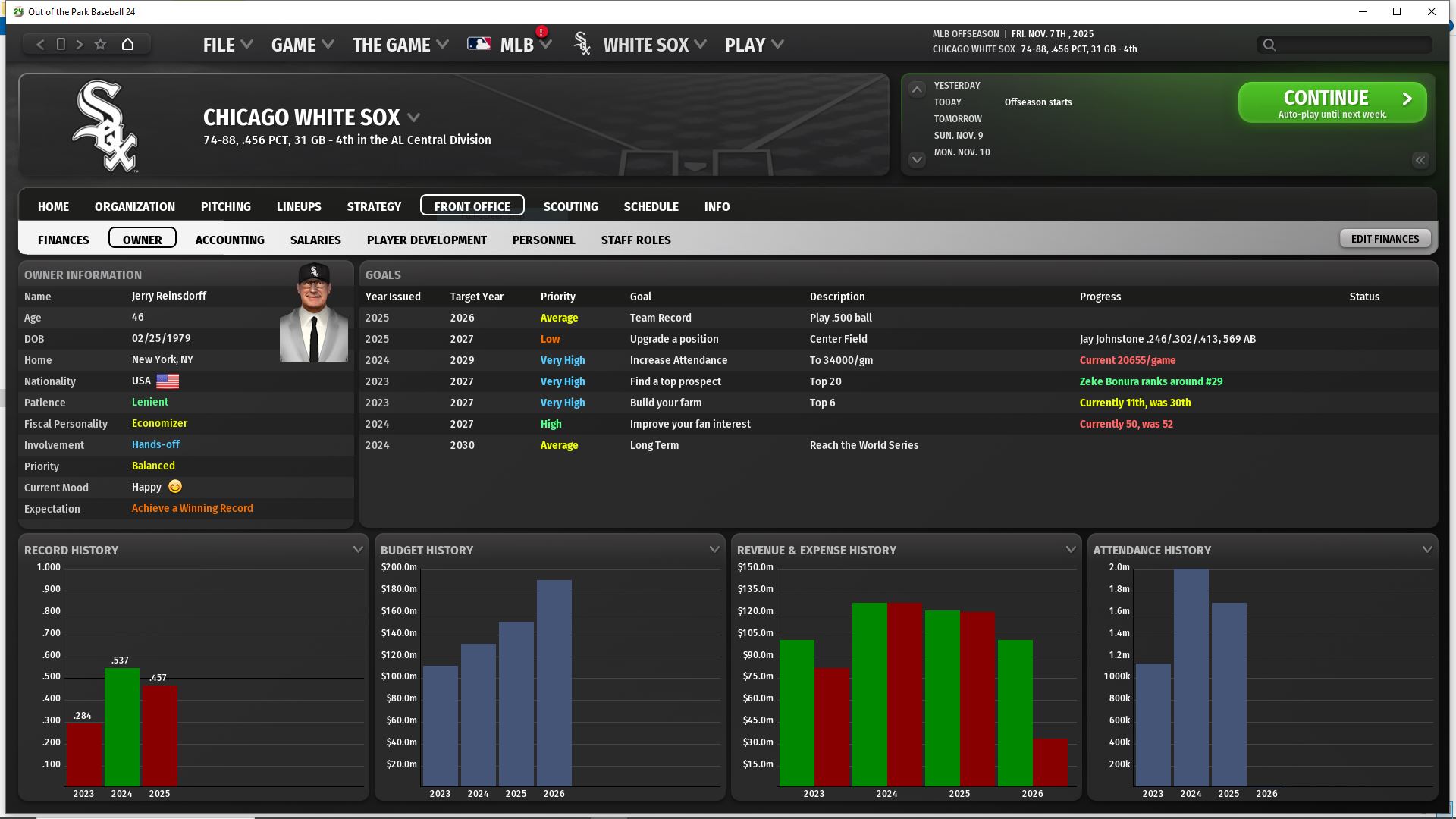
Task: Click the search magnifier icon
Action: pyautogui.click(x=1269, y=45)
